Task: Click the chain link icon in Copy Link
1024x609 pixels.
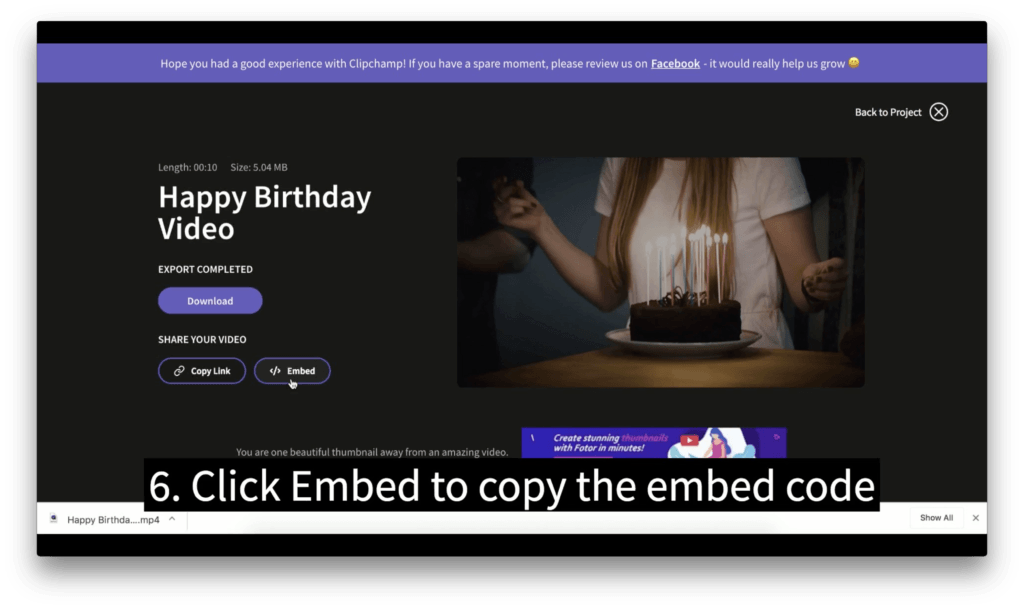Action: (179, 371)
